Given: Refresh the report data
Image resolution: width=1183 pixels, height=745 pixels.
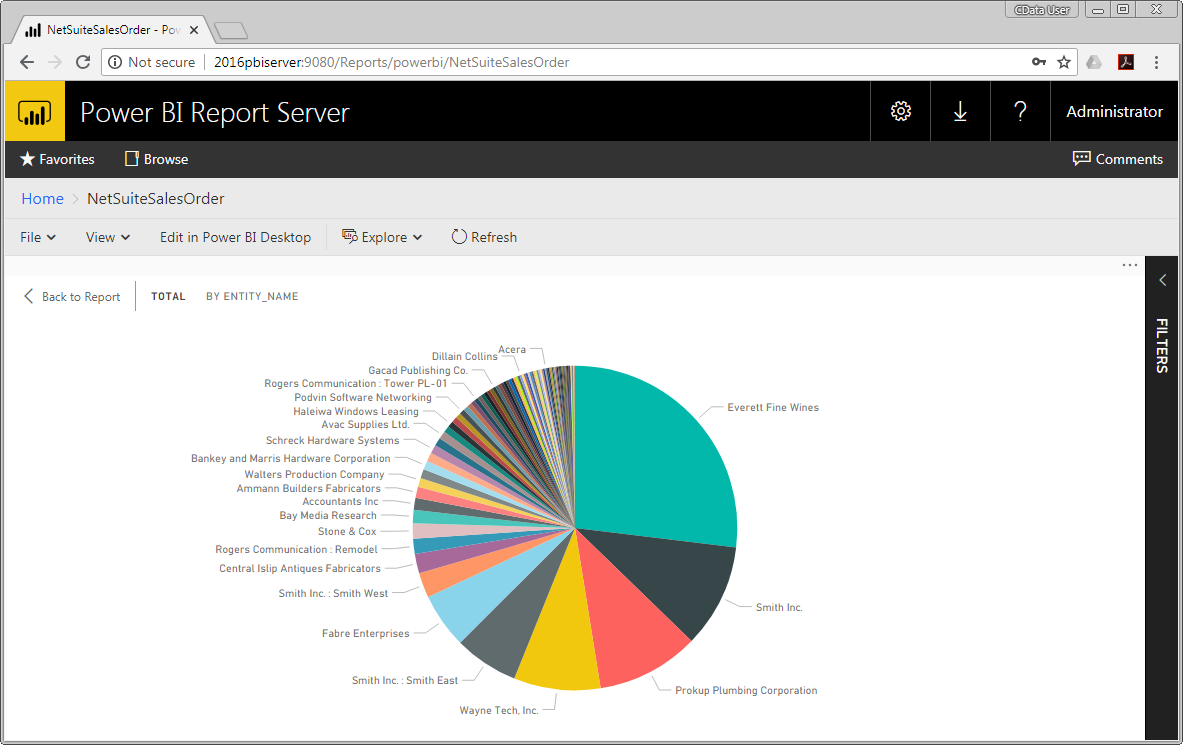Looking at the screenshot, I should (484, 237).
